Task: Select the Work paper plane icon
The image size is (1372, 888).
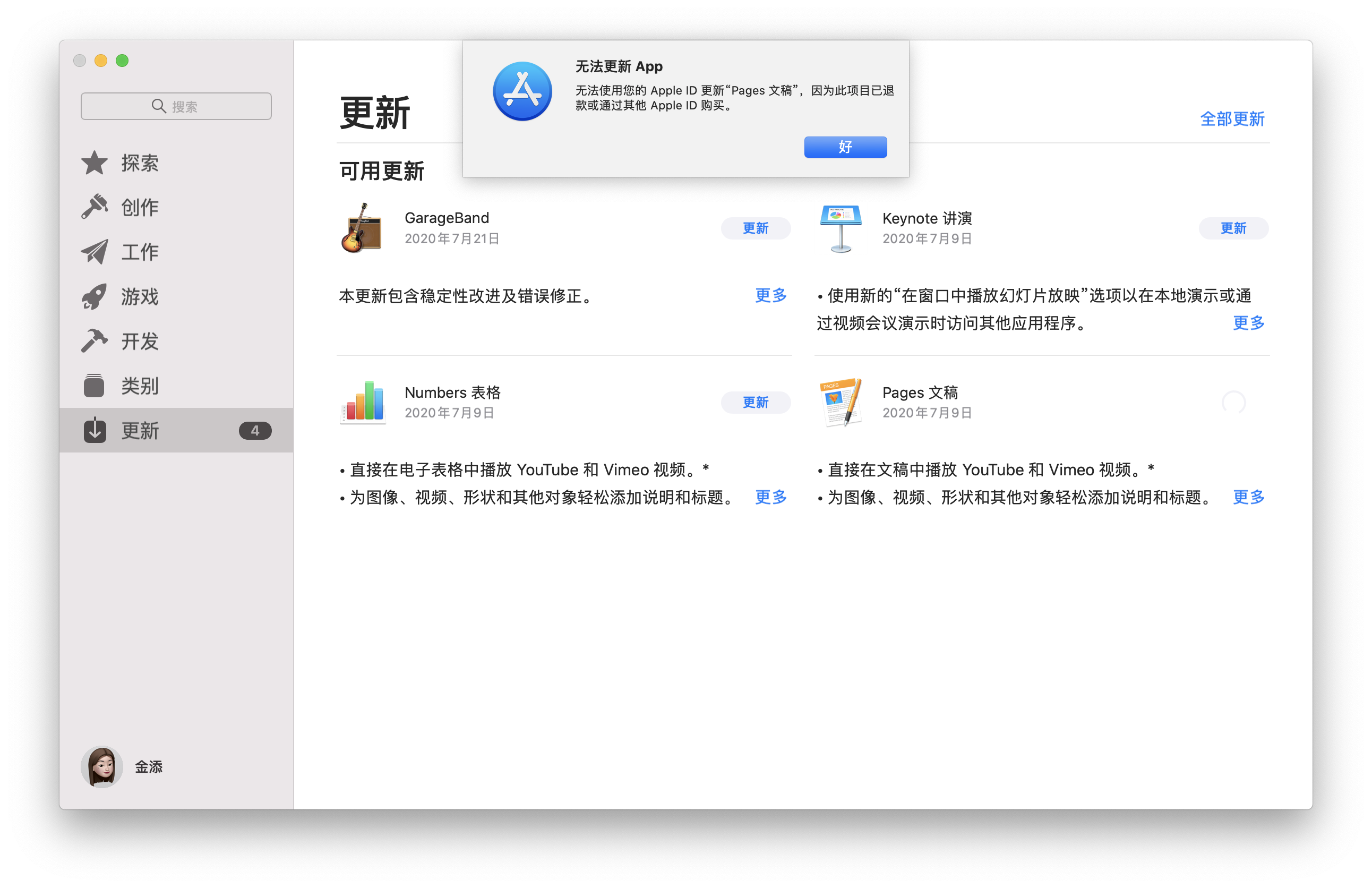Action: point(94,252)
